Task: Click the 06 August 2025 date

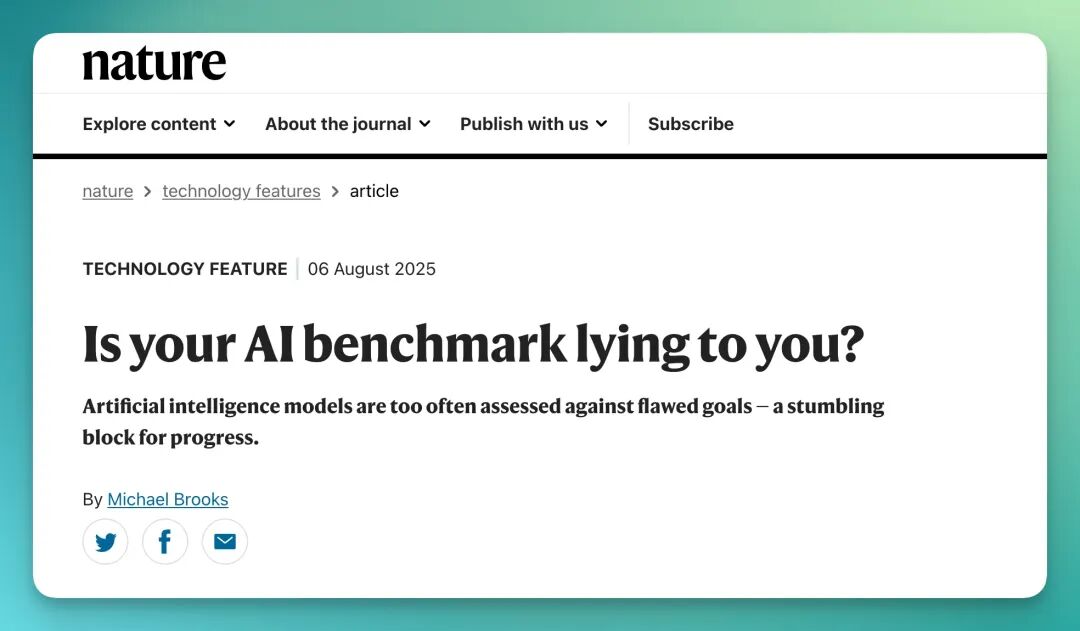Action: 371,269
